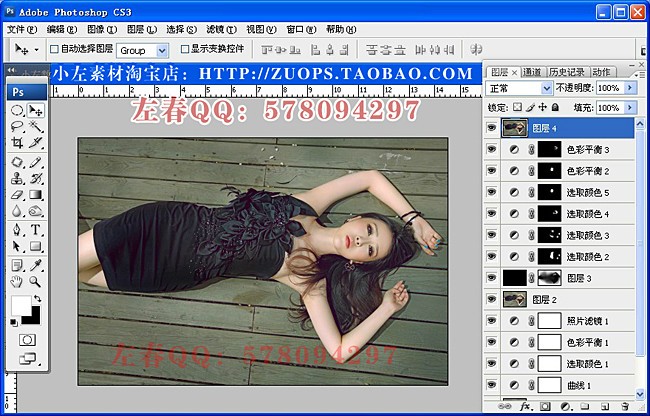
Task: Select the Rectangle shape tool
Action: click(x=36, y=247)
